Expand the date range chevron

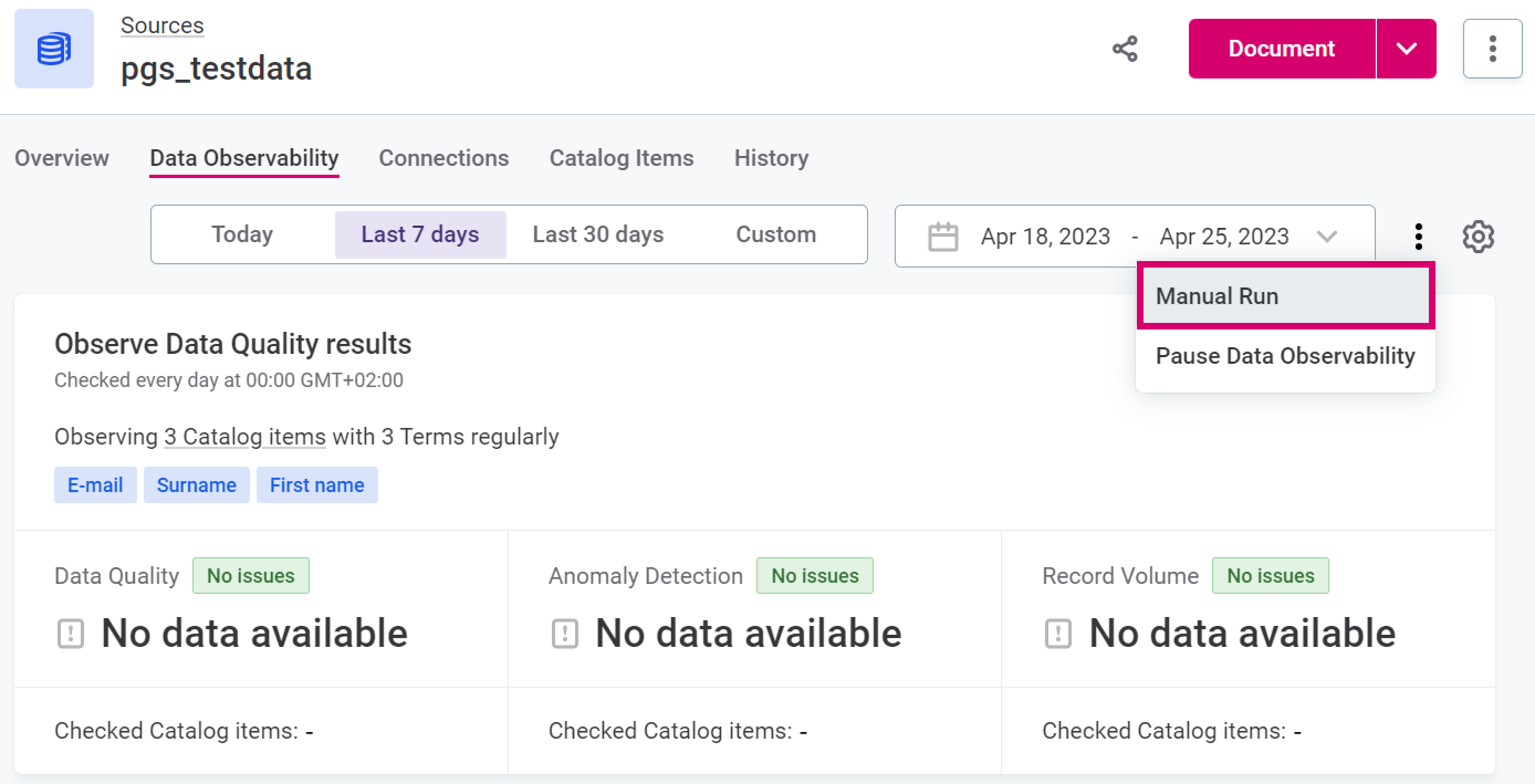1327,237
